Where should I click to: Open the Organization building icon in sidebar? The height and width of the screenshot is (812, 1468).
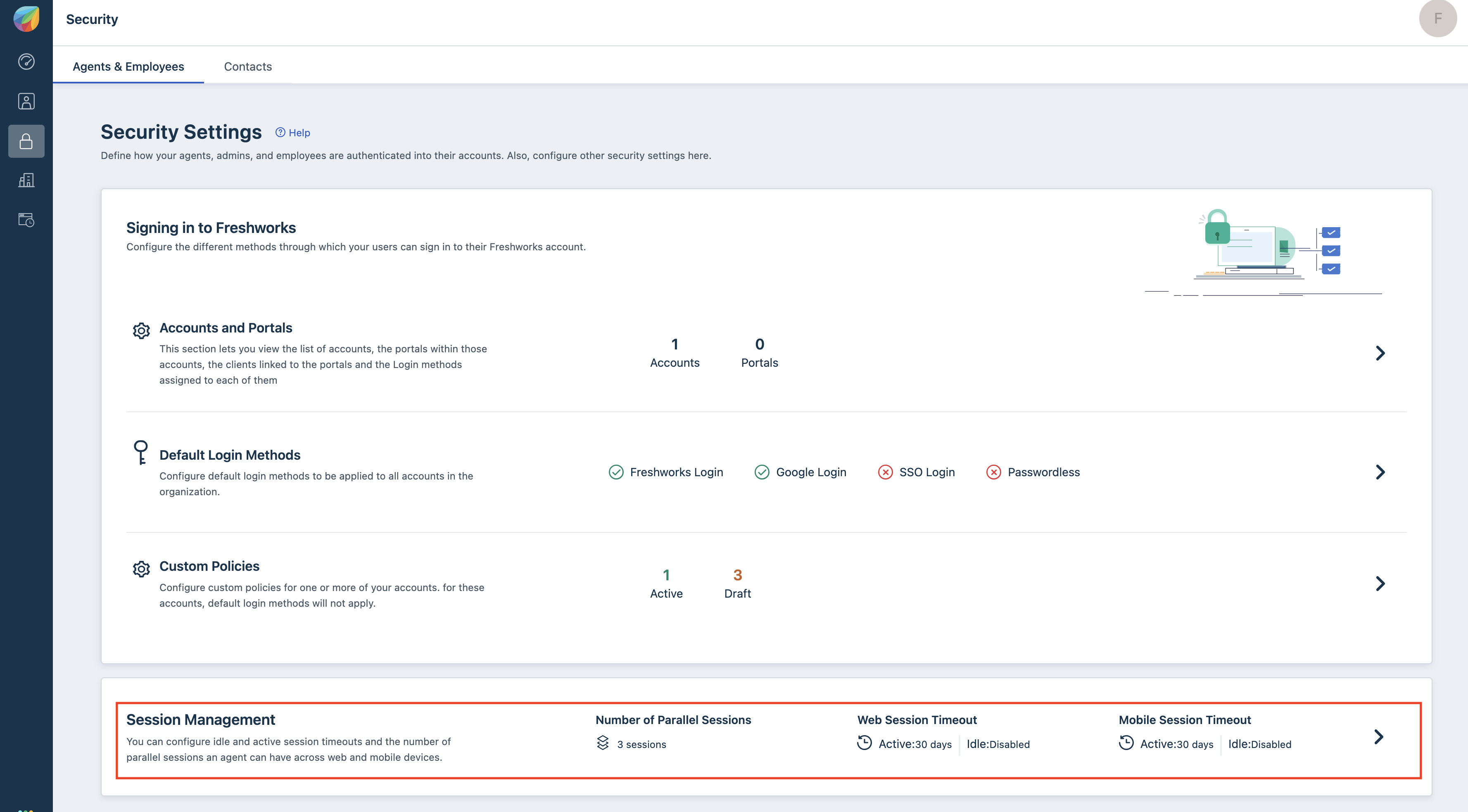pyautogui.click(x=26, y=180)
